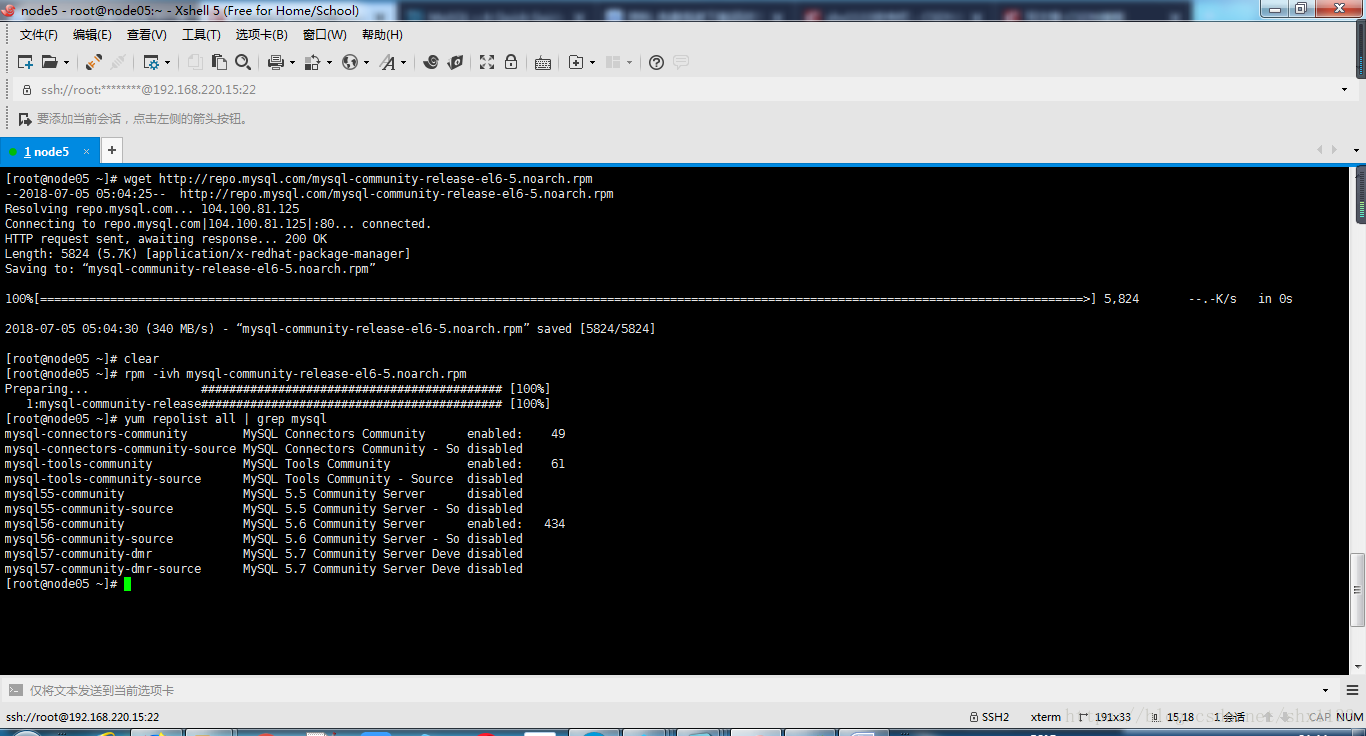Open session Properties gear icon
1366x736 pixels.
click(151, 62)
